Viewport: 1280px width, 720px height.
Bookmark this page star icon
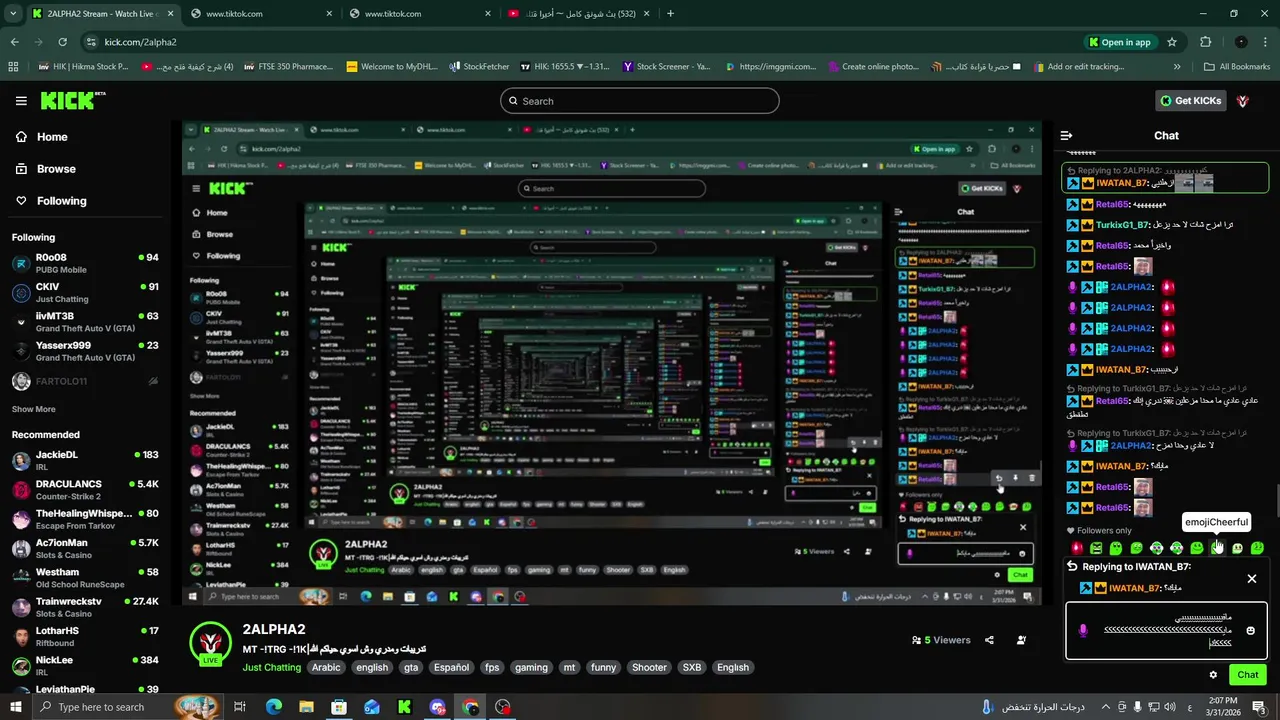[1172, 42]
